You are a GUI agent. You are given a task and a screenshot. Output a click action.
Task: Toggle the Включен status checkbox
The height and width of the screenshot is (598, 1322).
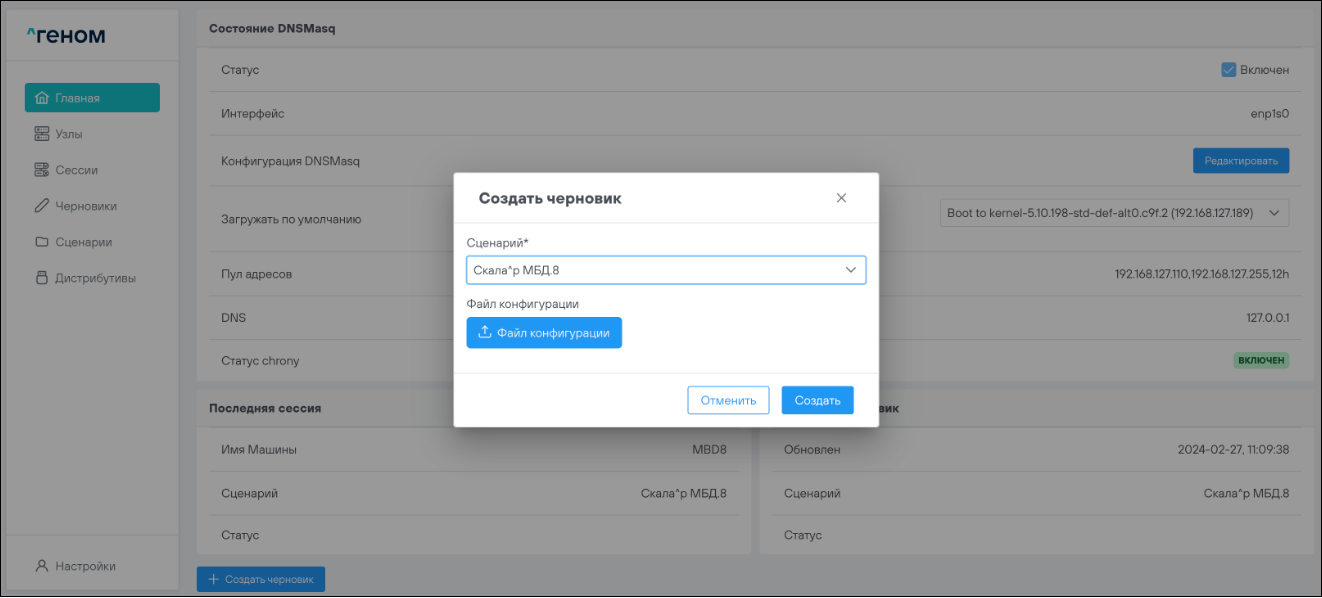click(1229, 70)
